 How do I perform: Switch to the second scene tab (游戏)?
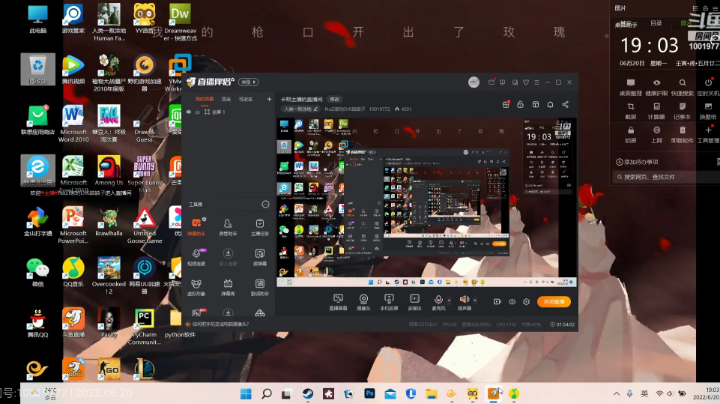click(226, 99)
